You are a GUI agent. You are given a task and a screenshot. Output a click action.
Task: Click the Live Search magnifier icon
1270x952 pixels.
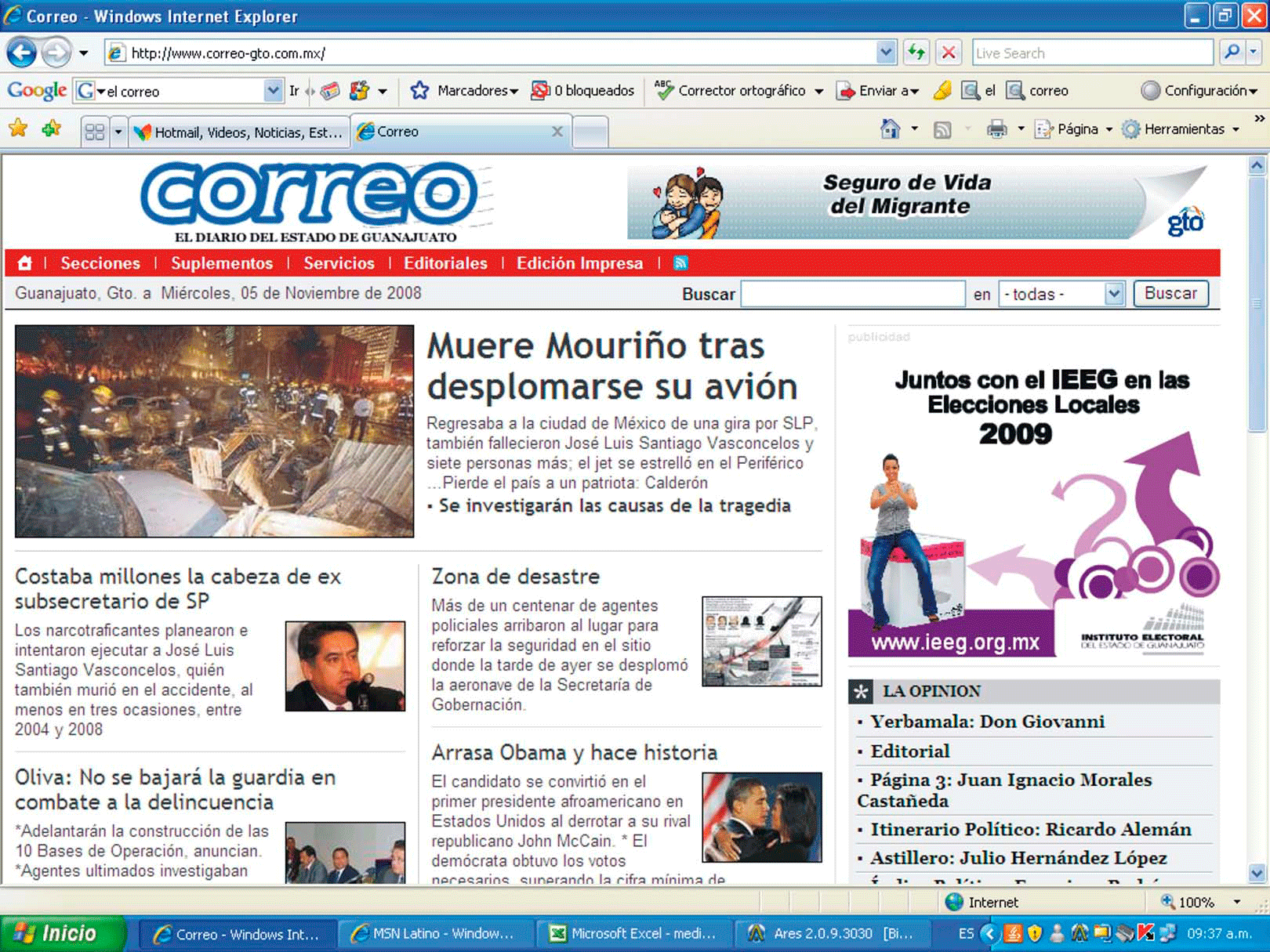point(1232,52)
